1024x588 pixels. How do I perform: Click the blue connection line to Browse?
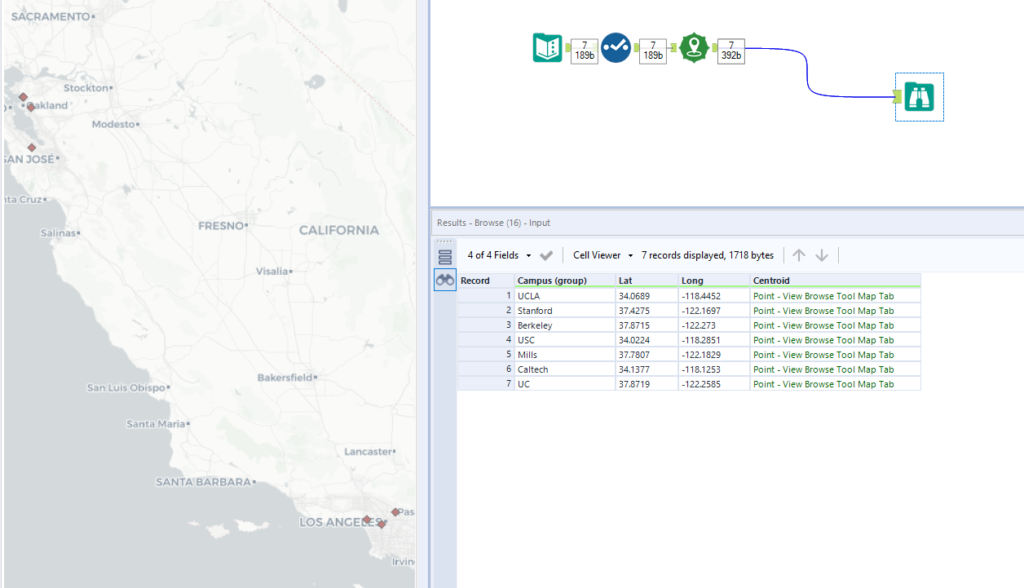pos(806,70)
